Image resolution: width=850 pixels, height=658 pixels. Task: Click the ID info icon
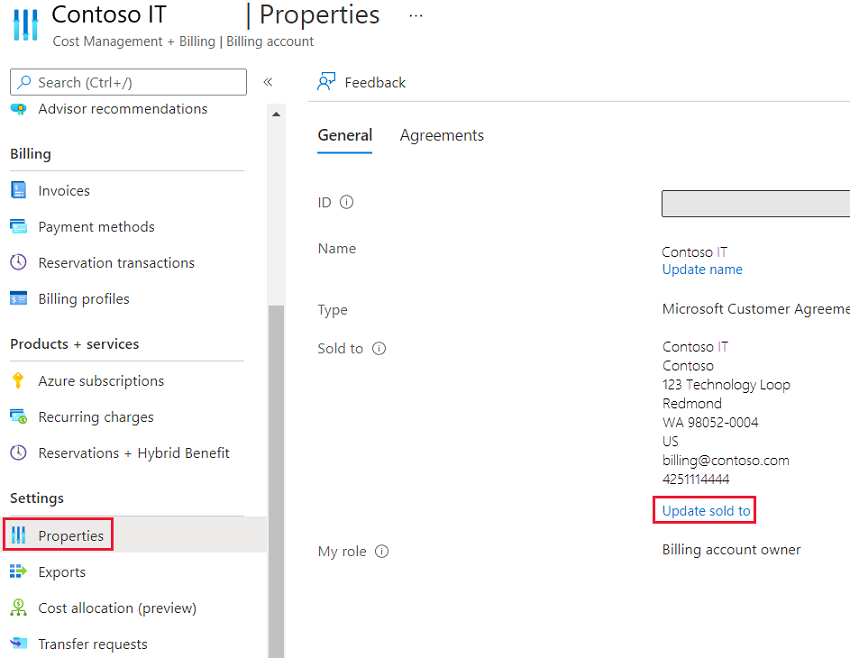pos(346,202)
